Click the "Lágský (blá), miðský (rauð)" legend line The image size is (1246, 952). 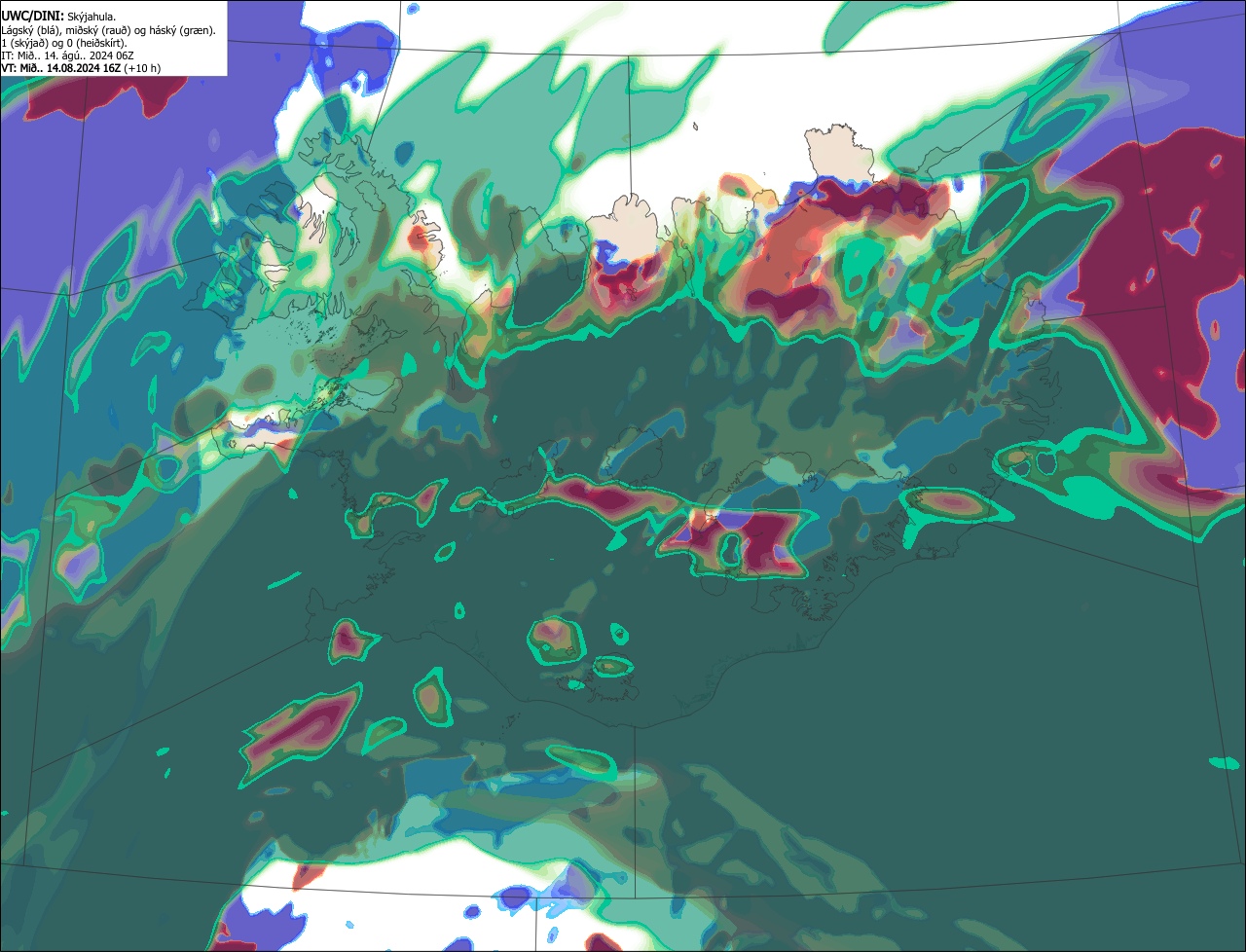pos(109,30)
